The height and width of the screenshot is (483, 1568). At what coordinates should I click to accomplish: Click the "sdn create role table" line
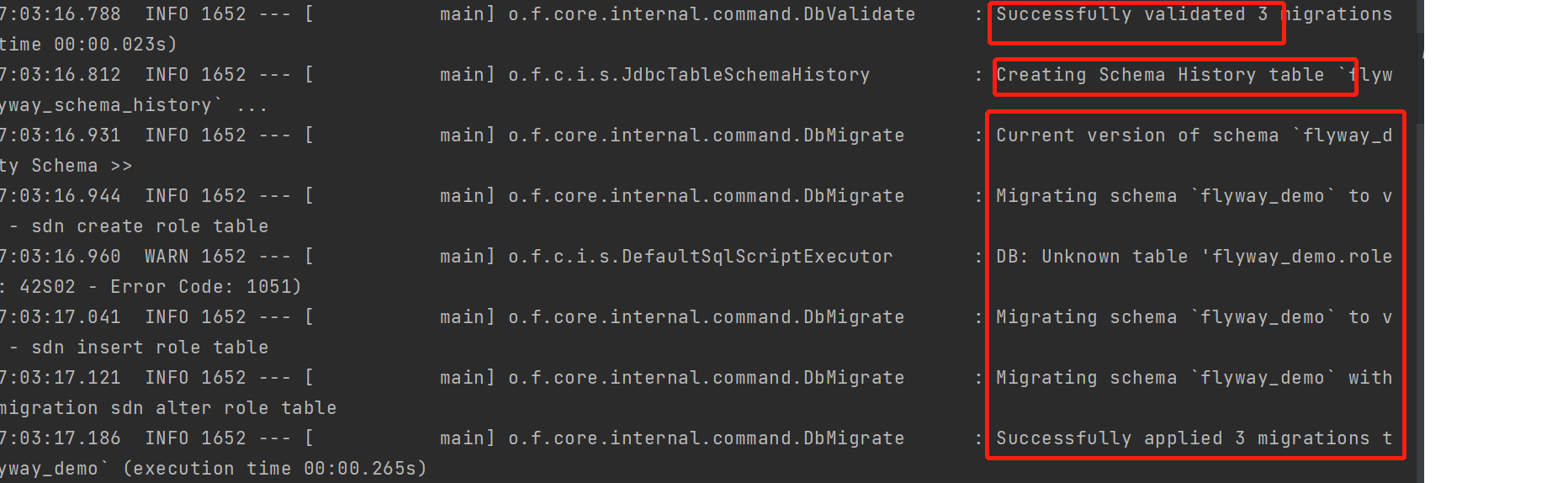pos(150,226)
